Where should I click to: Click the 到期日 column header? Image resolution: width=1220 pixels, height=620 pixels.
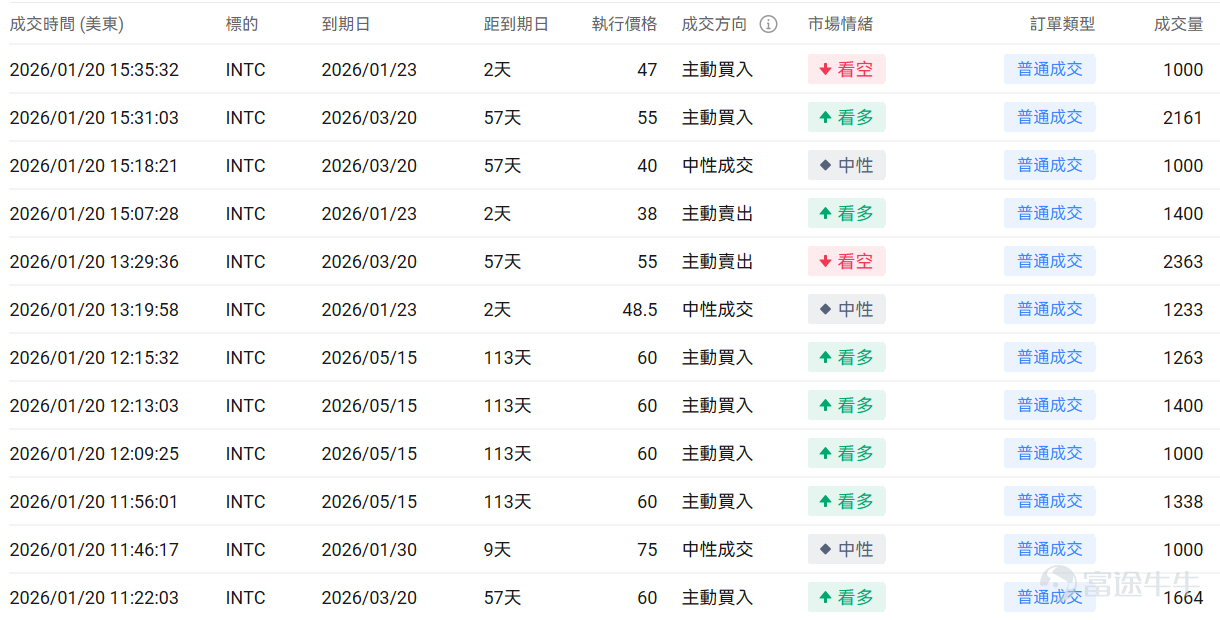point(346,24)
